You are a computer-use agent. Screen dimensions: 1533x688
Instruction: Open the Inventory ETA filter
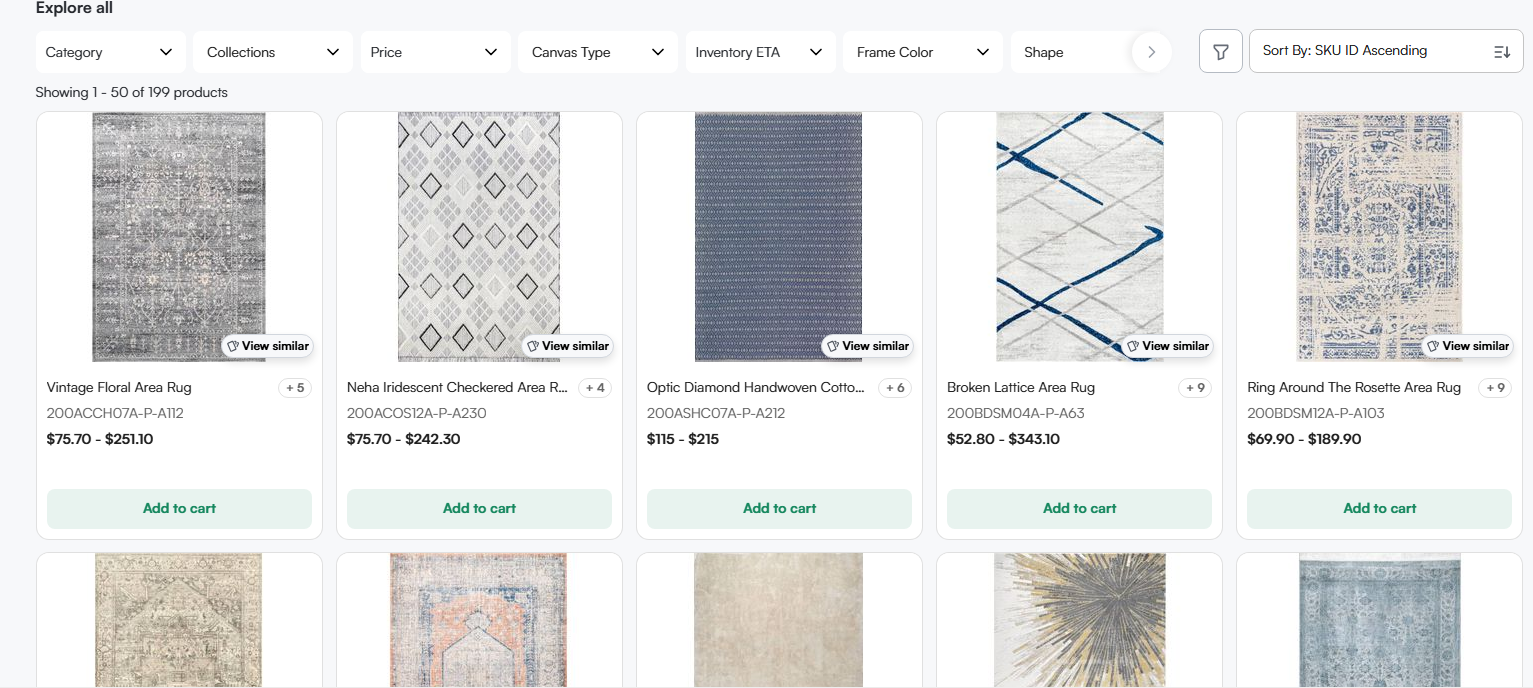coord(759,52)
